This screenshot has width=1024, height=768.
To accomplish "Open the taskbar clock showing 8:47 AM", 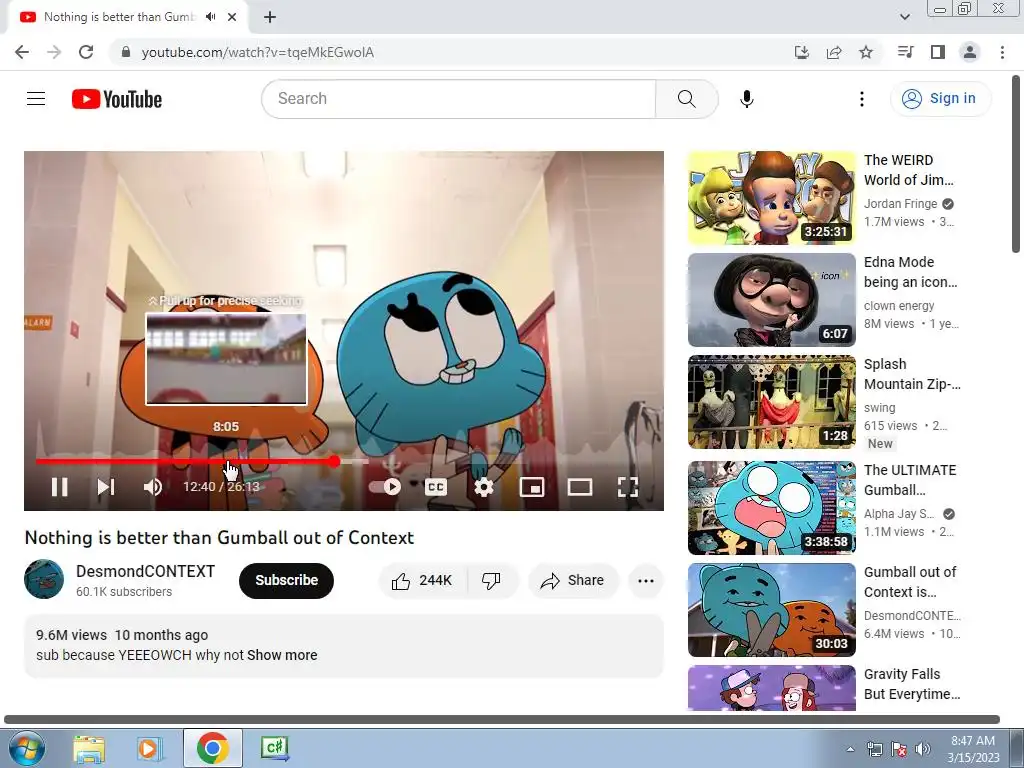I will point(973,749).
